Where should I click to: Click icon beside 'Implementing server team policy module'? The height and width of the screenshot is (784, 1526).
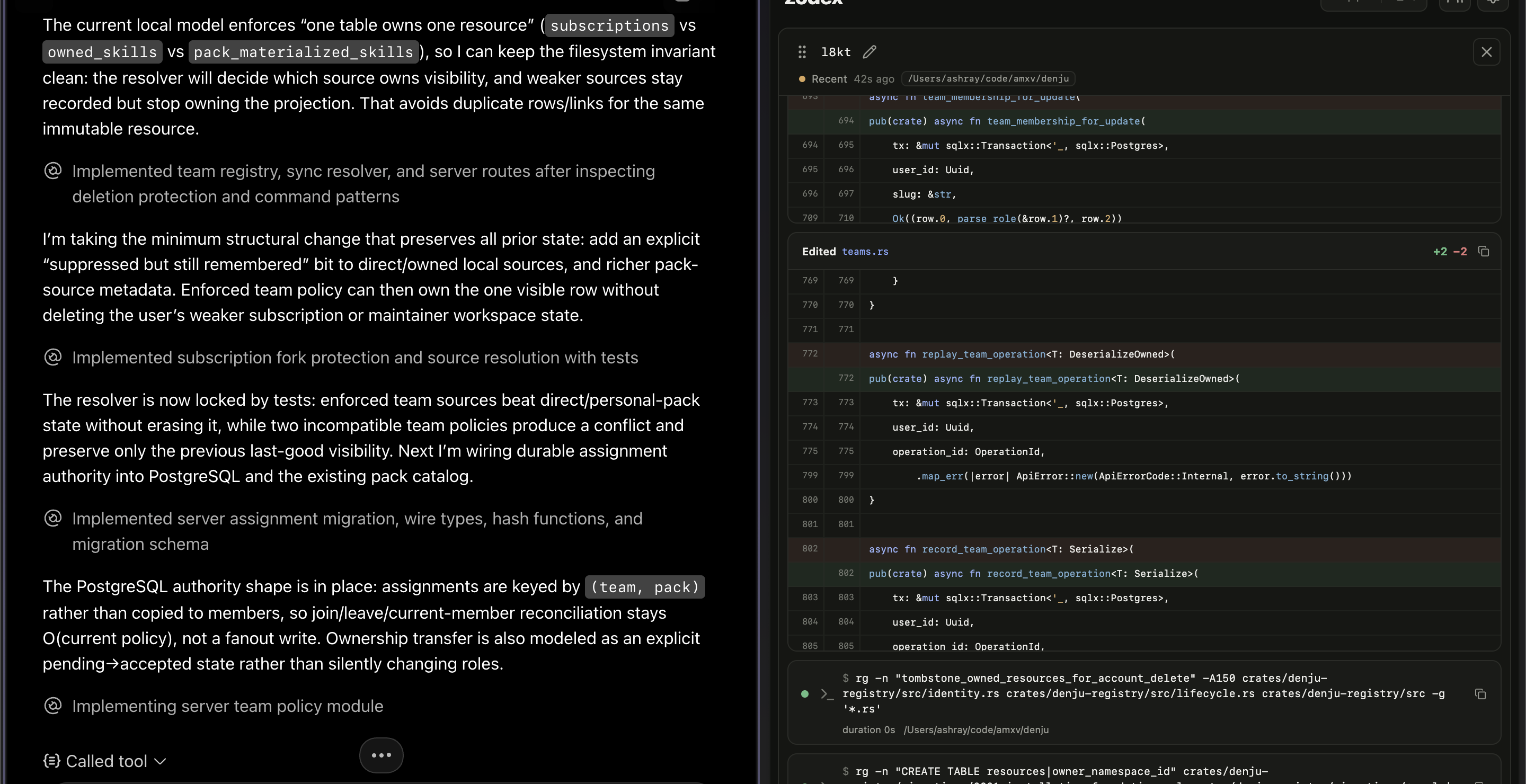click(x=53, y=706)
